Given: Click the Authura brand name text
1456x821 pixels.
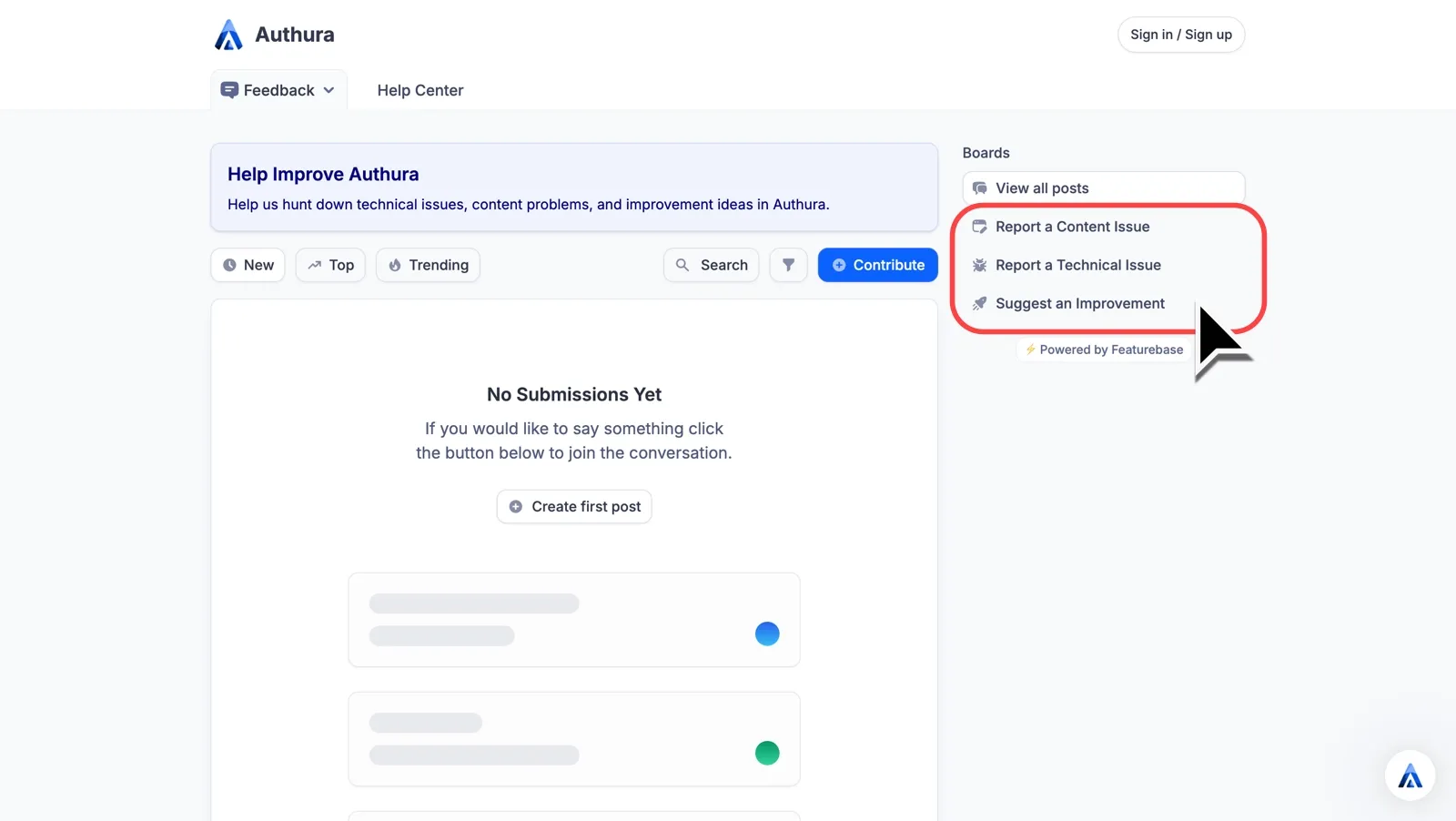Looking at the screenshot, I should click(295, 35).
